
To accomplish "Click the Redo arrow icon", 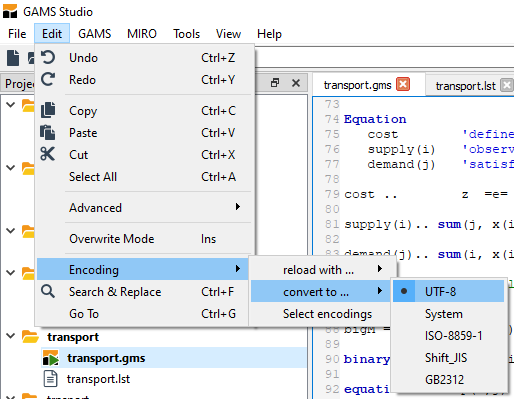I will point(48,79).
